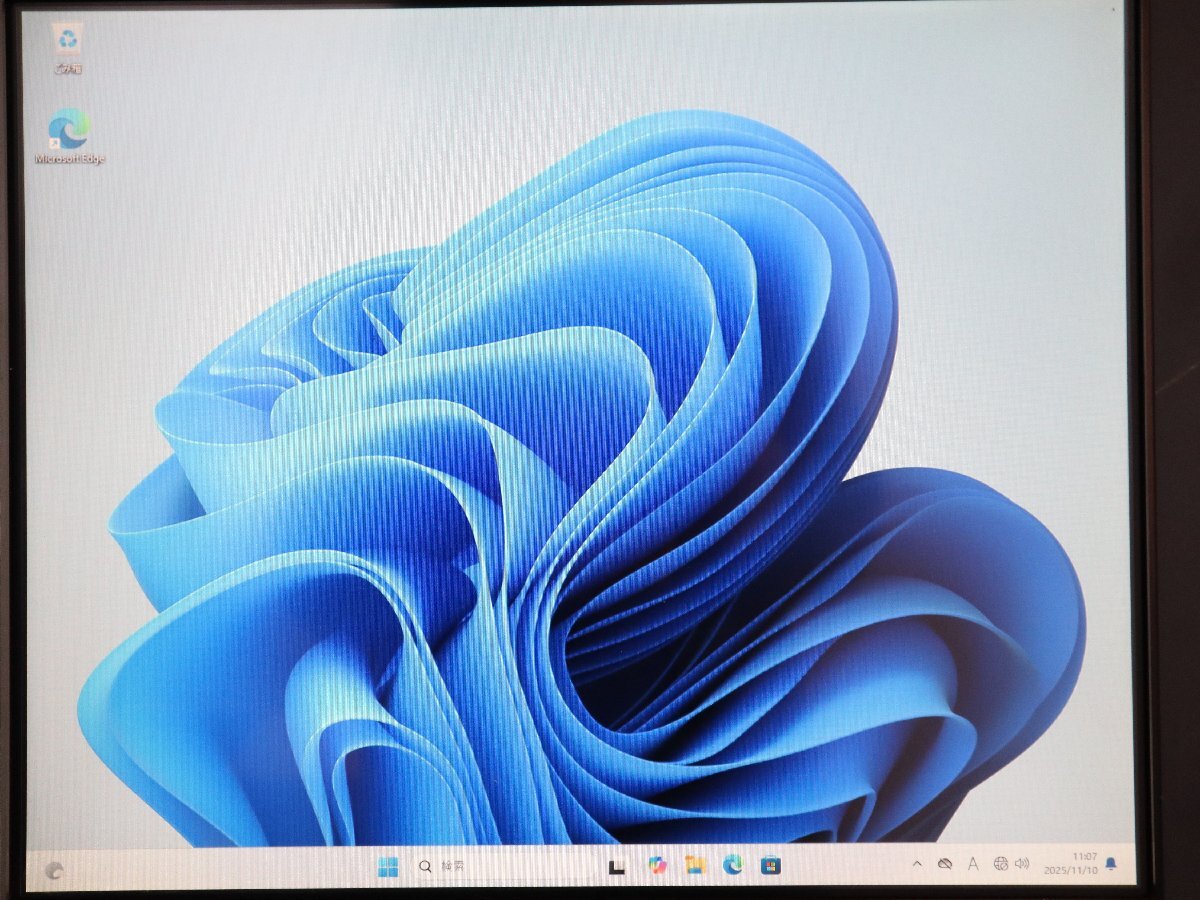1200x900 pixels.
Task: Open the volume speaker tray icon
Action: click(1022, 863)
